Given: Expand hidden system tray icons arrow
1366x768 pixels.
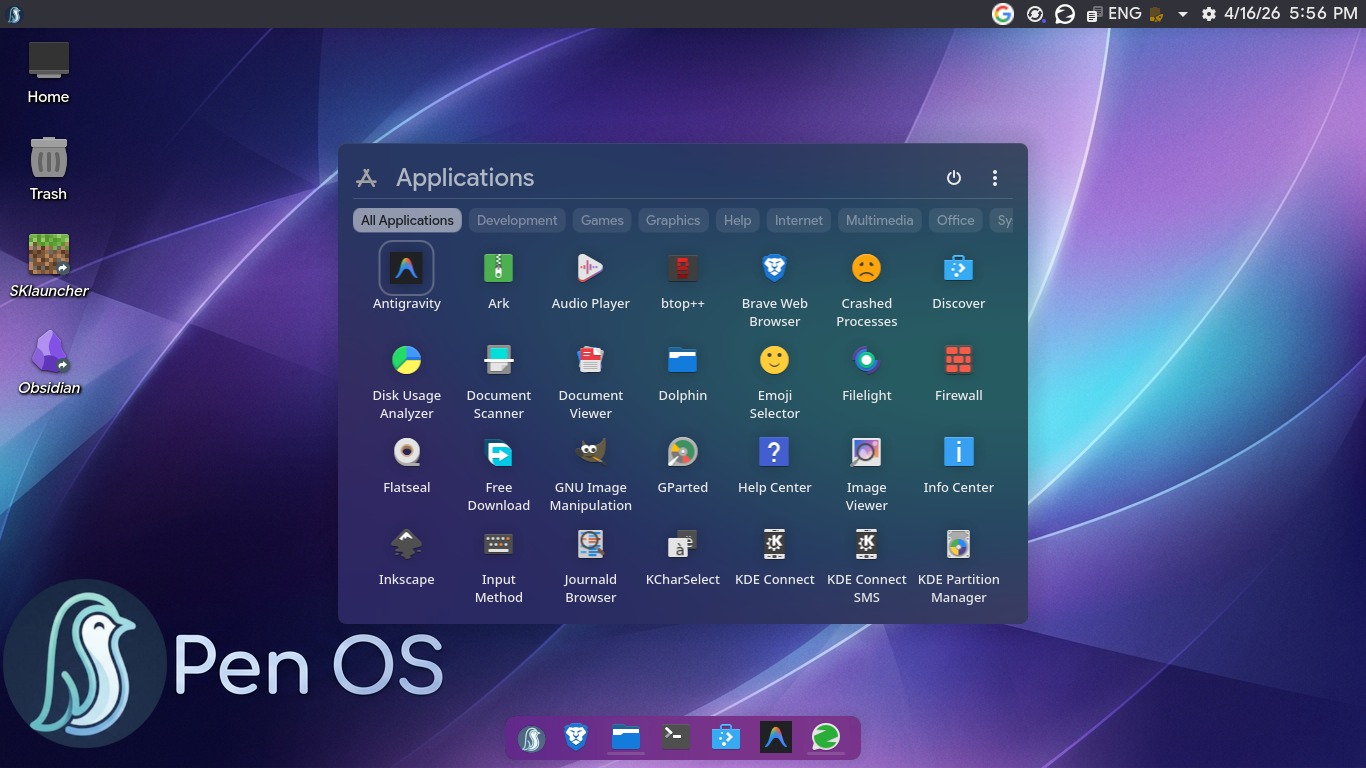Looking at the screenshot, I should 1183,14.
